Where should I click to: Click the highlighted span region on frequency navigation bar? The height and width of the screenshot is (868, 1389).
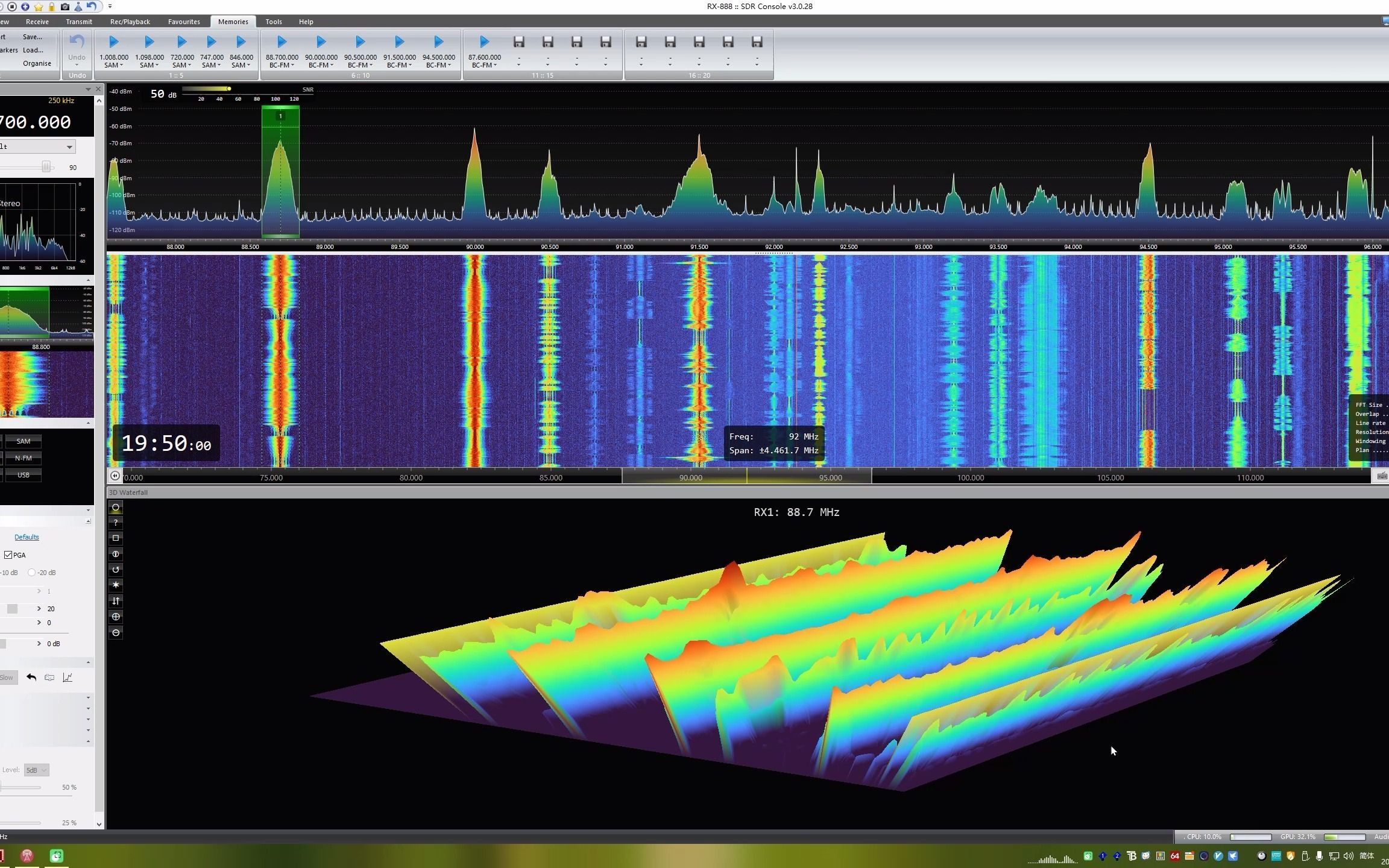click(746, 476)
